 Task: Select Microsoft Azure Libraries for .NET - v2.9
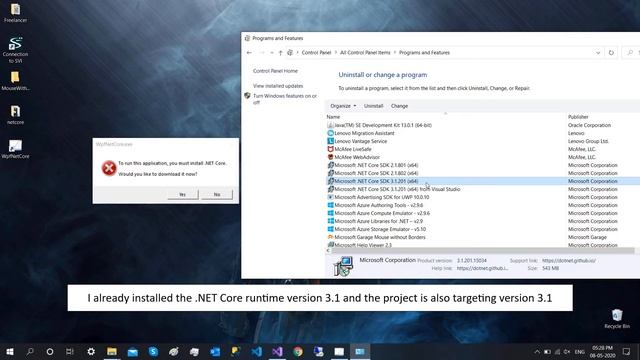coord(378,221)
